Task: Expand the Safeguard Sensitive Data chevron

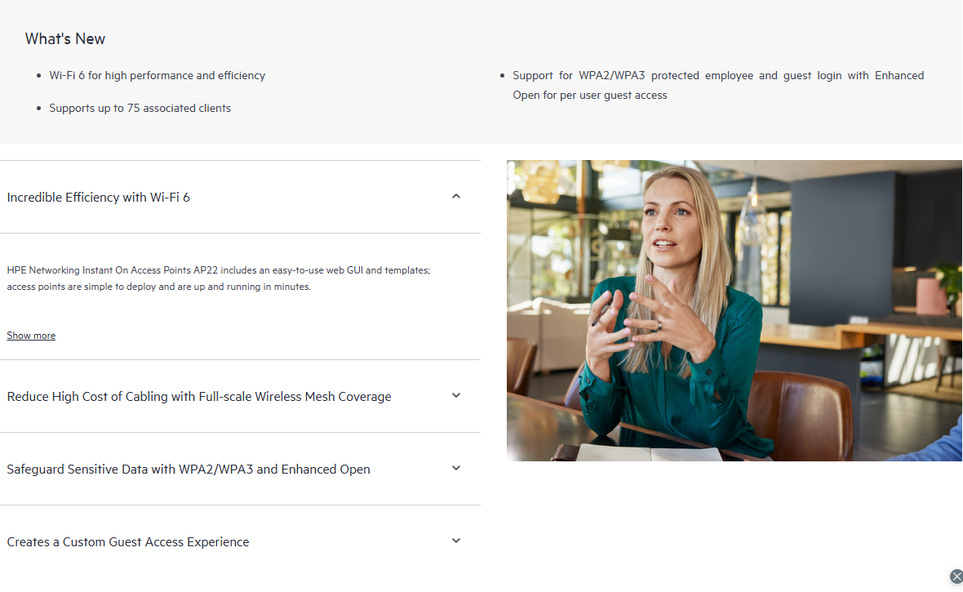Action: pyautogui.click(x=456, y=468)
